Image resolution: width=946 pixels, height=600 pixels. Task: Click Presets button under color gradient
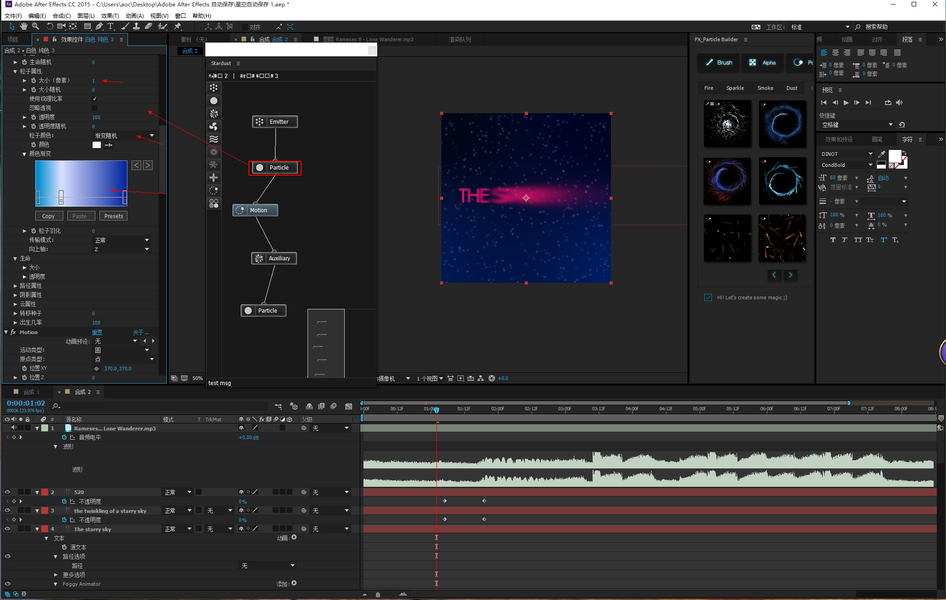click(x=113, y=216)
